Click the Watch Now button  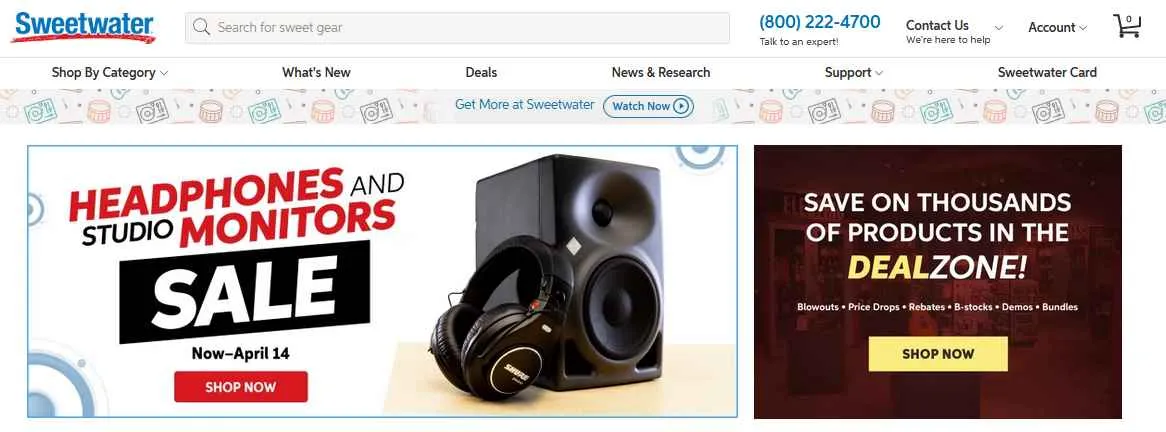(648, 106)
